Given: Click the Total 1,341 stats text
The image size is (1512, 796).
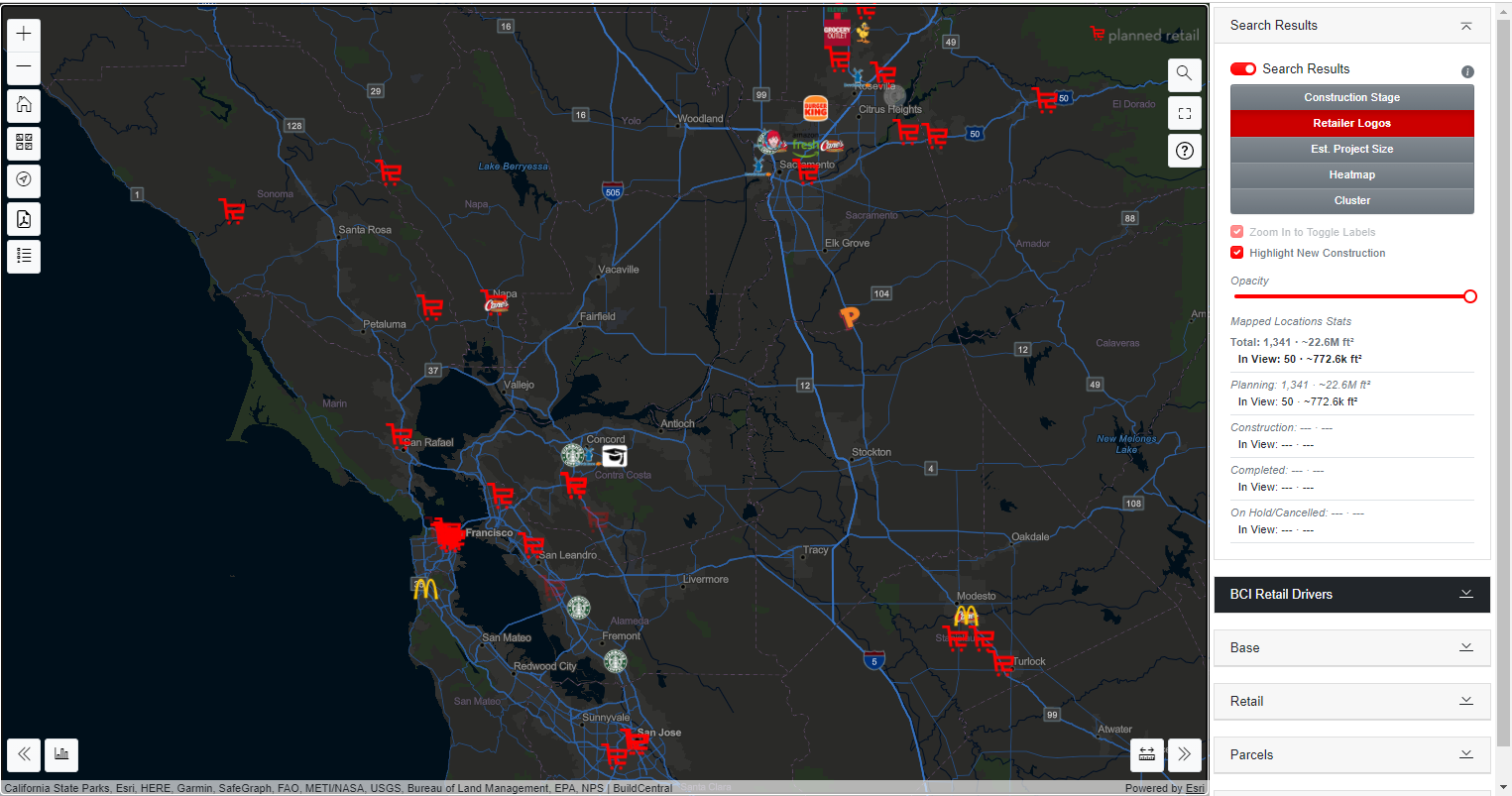Looking at the screenshot, I should point(1292,342).
